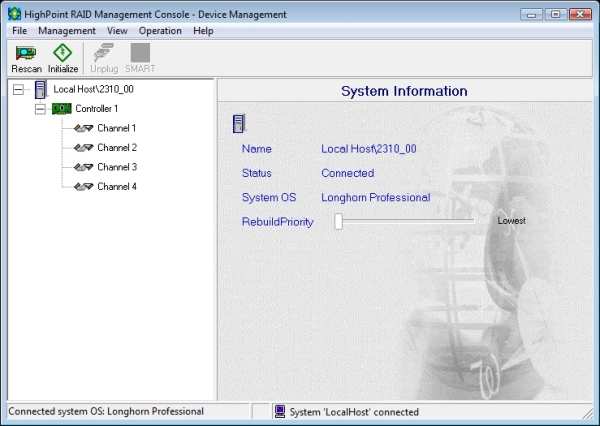This screenshot has height=426, width=600.
Task: Click the Channel 3 connector icon
Action: pos(83,167)
